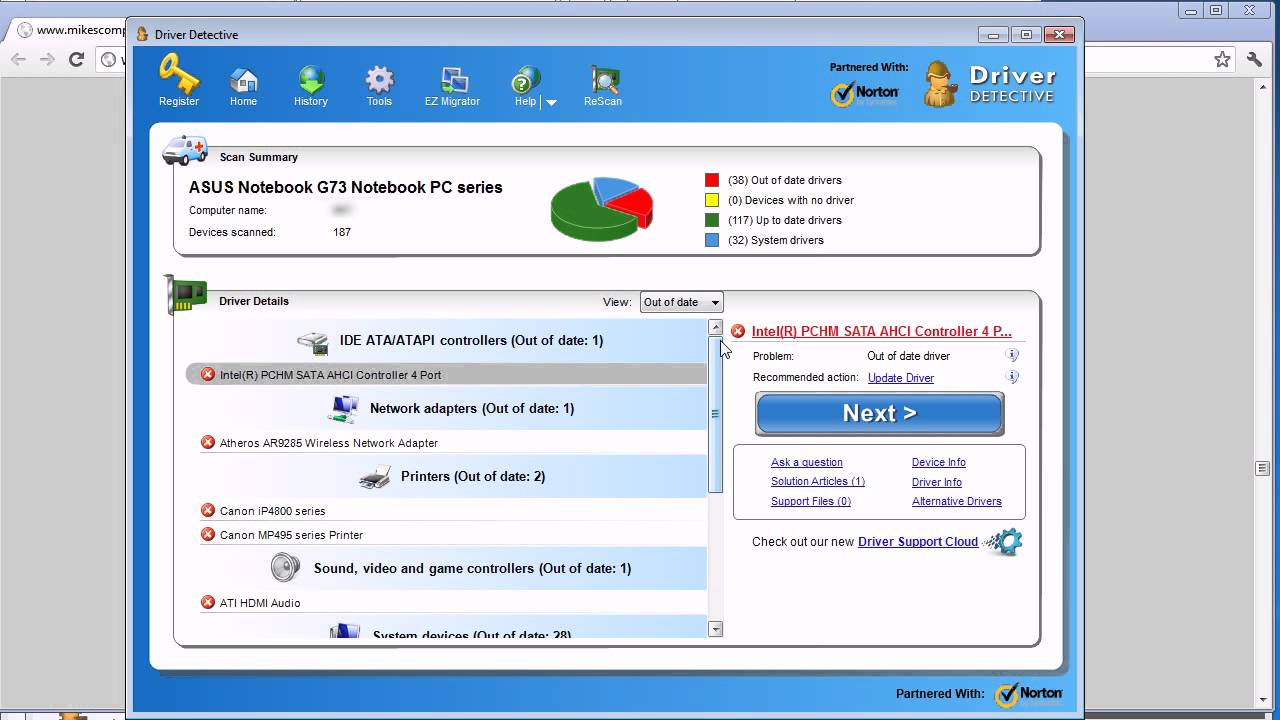Click Norton logo at bottom right
Image resolution: width=1280 pixels, height=720 pixels.
[x=1029, y=693]
